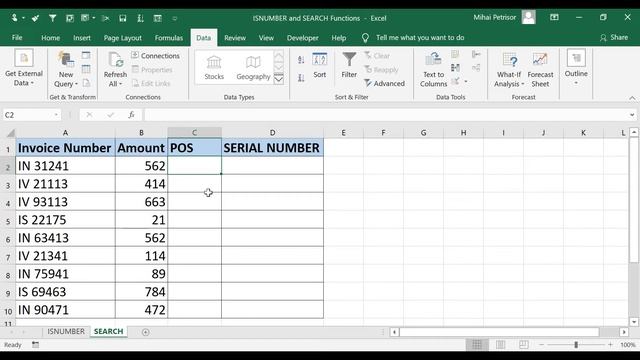640x360 pixels.
Task: Switch to Page Layout view in status bar
Action: point(500,345)
